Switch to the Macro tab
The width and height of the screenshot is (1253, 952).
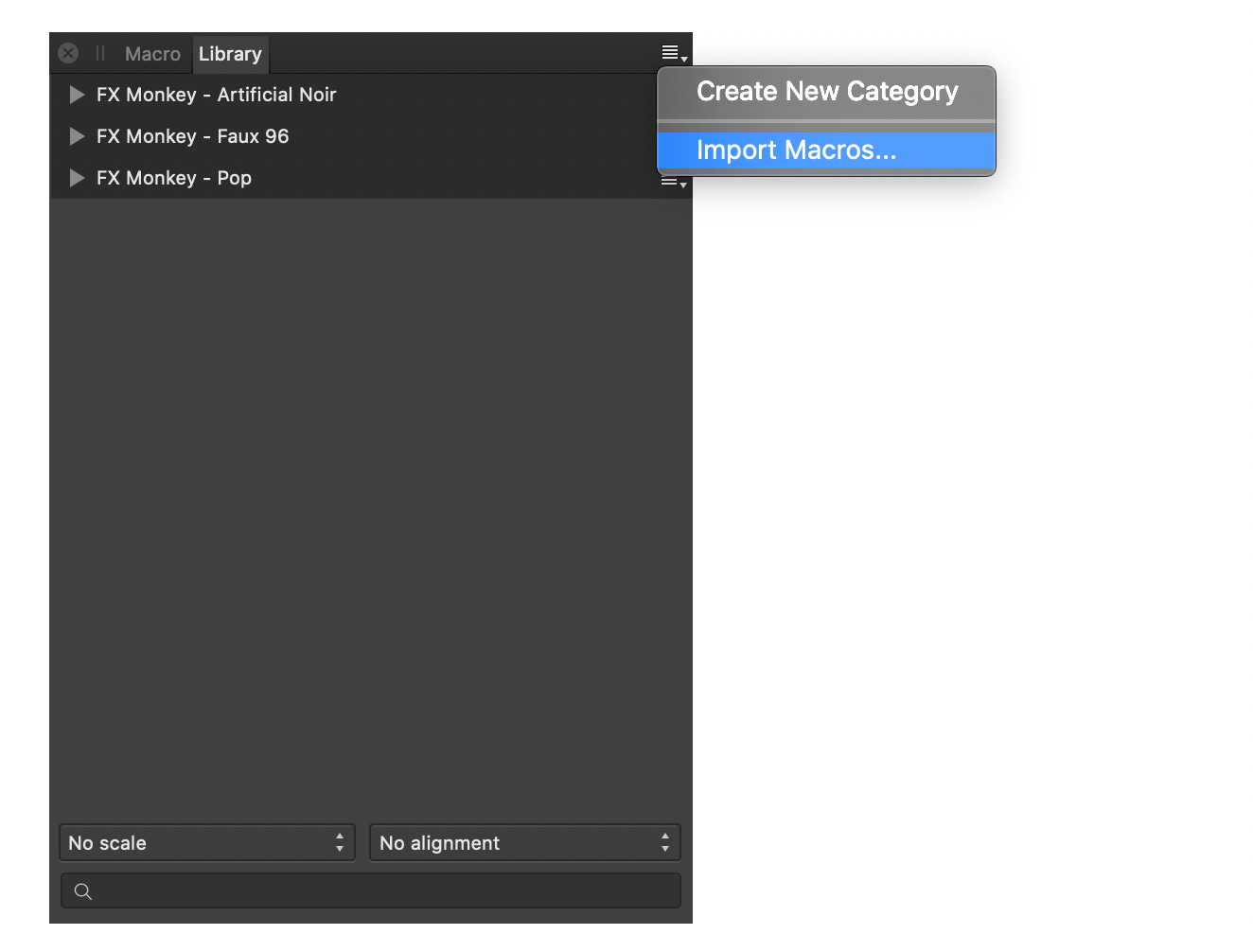(151, 53)
